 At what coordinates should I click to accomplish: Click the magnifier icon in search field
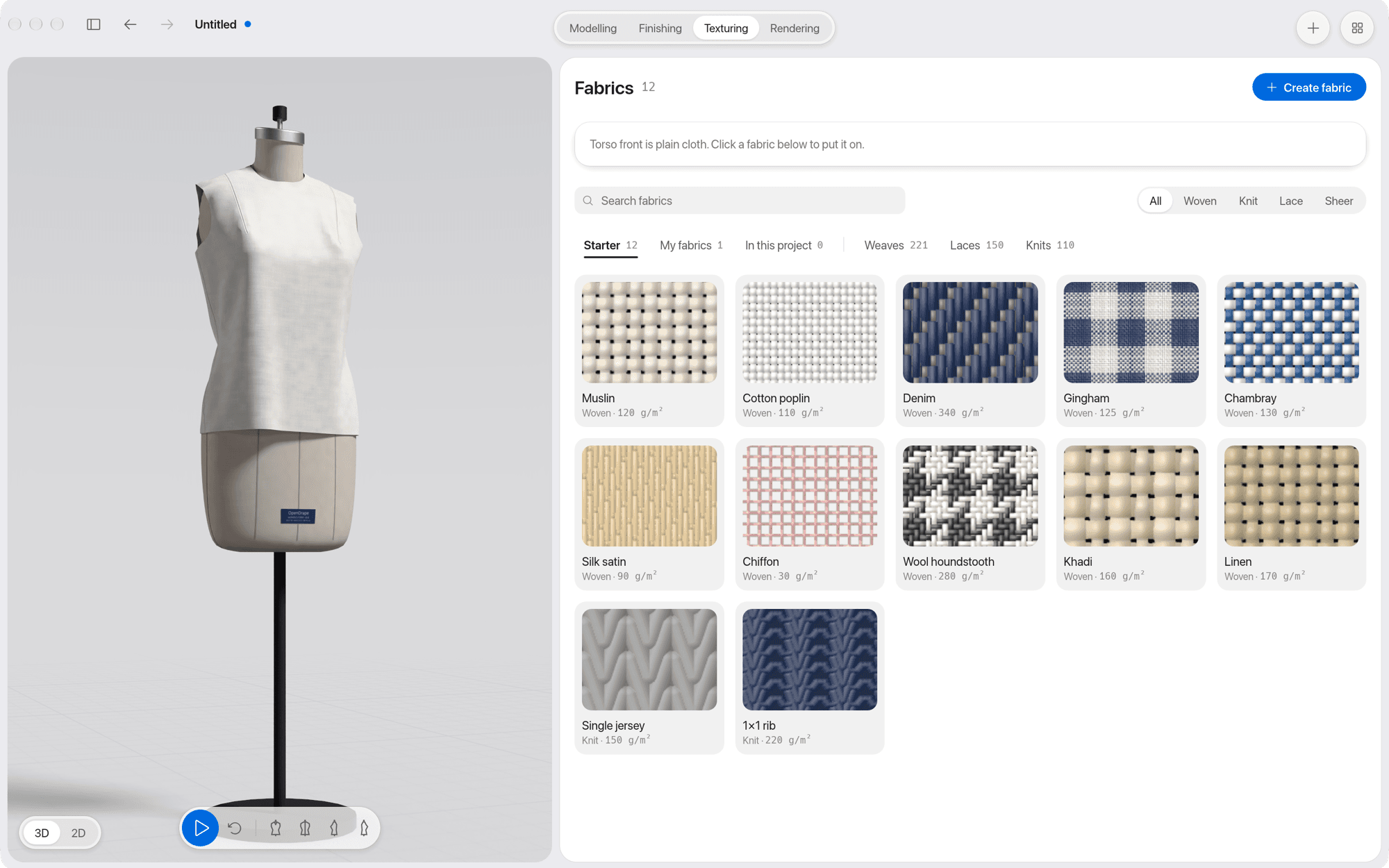[x=588, y=201]
